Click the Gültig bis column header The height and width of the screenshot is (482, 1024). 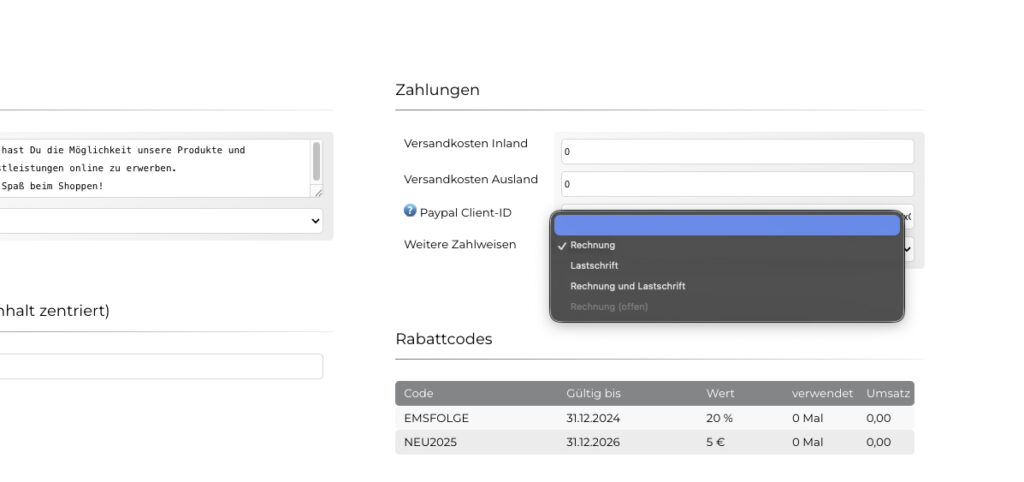coord(593,394)
